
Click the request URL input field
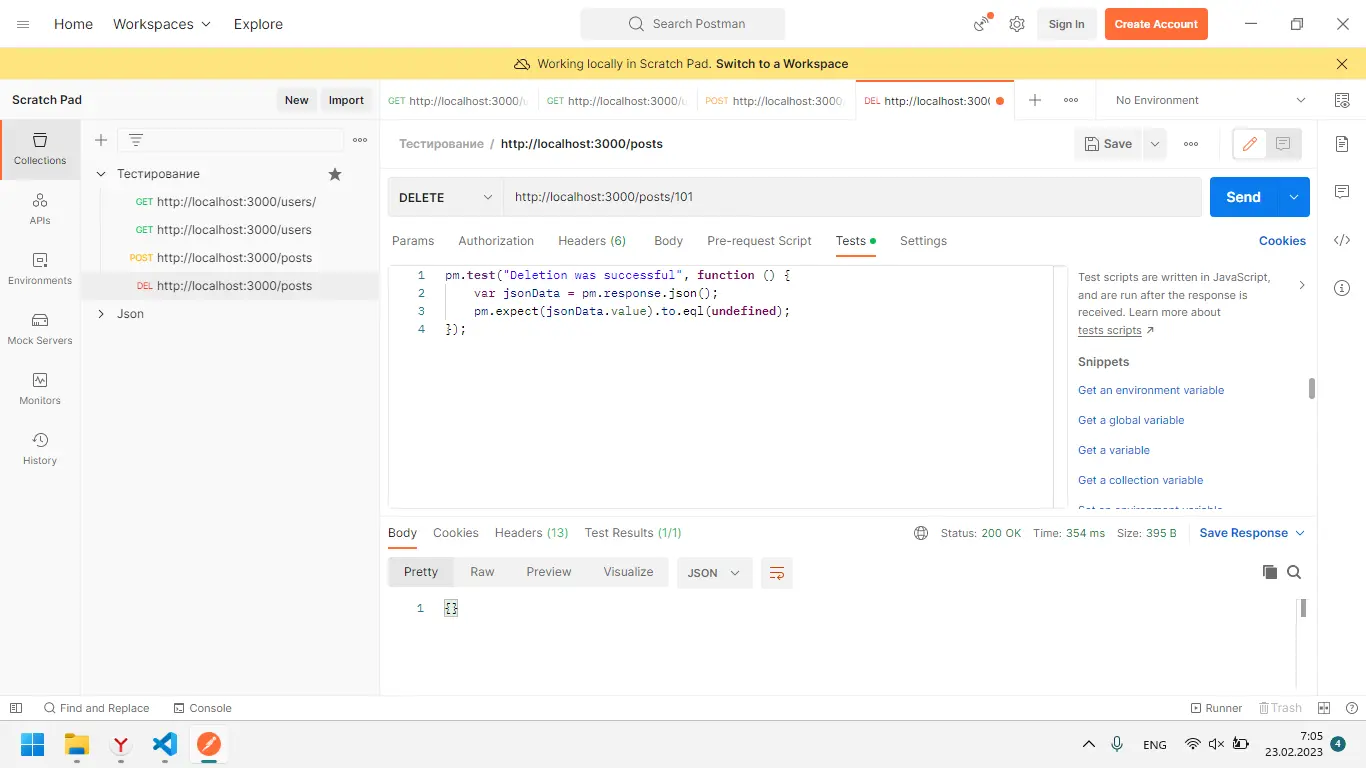(852, 197)
